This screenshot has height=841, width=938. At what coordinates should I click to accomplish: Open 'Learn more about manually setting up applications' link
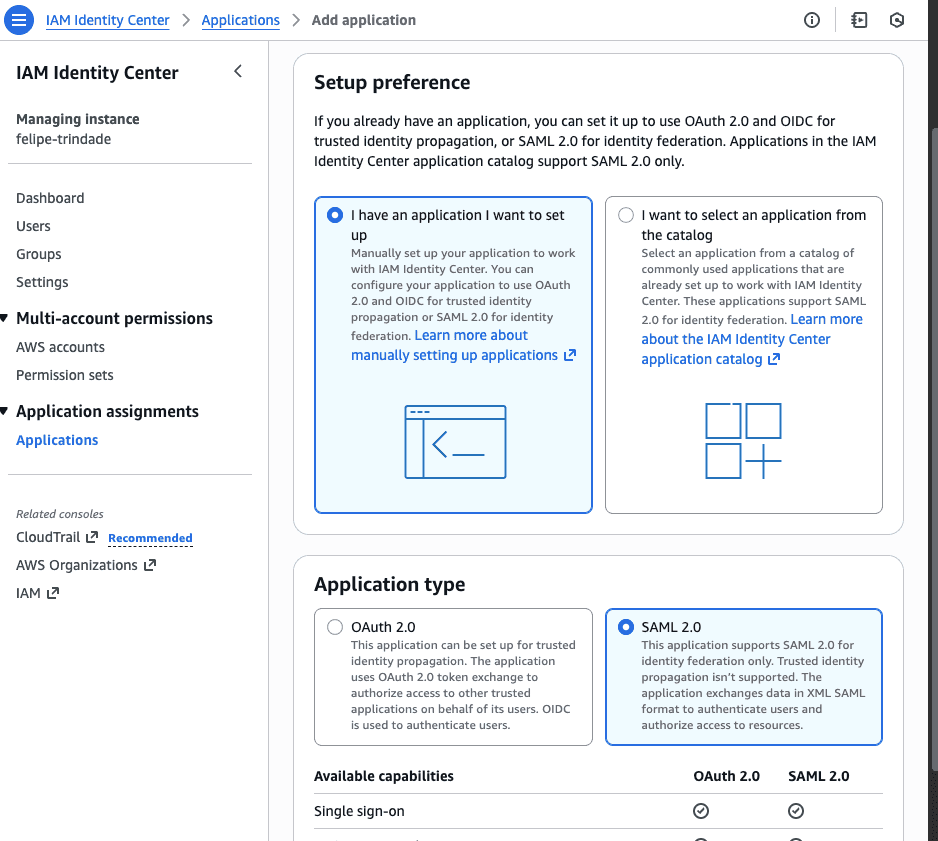(x=455, y=355)
